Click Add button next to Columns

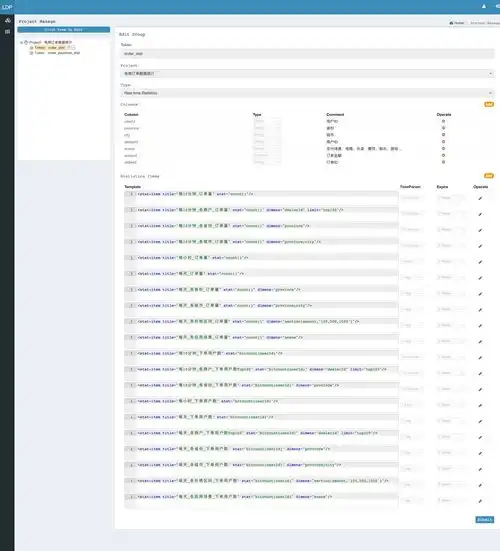click(x=489, y=104)
